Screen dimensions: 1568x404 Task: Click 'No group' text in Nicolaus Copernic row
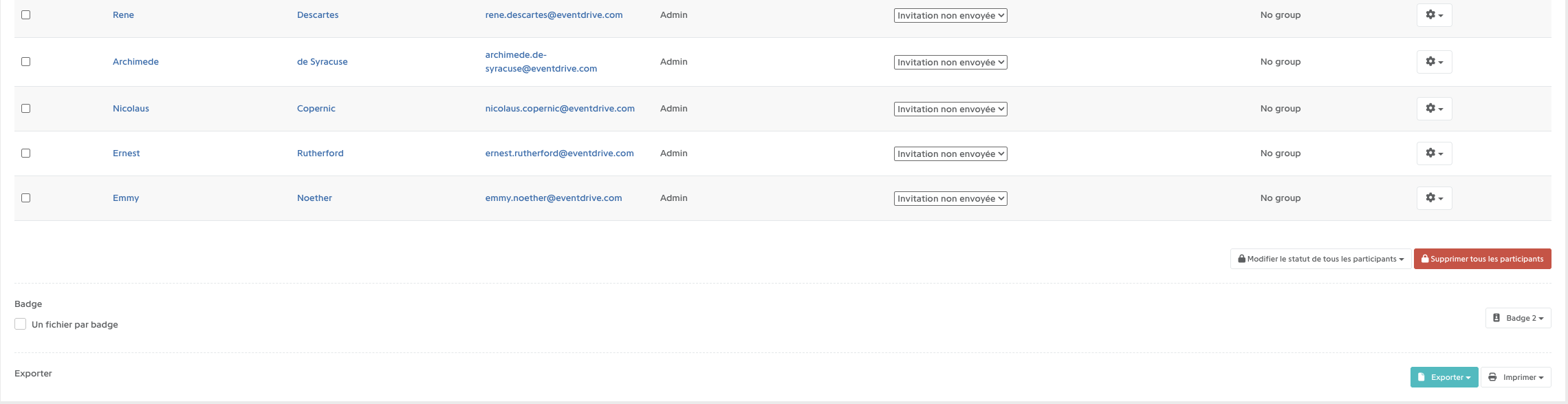[1281, 108]
